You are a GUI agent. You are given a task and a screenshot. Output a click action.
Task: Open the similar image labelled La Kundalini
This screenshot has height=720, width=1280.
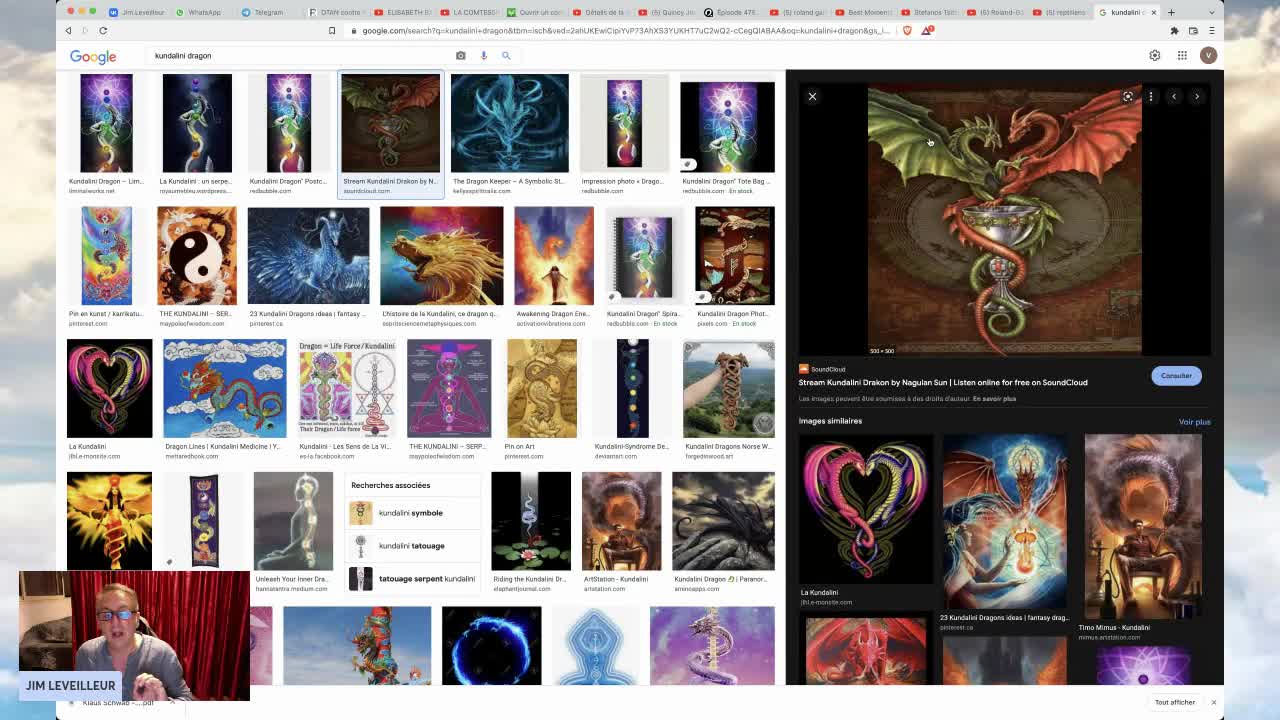[x=866, y=509]
